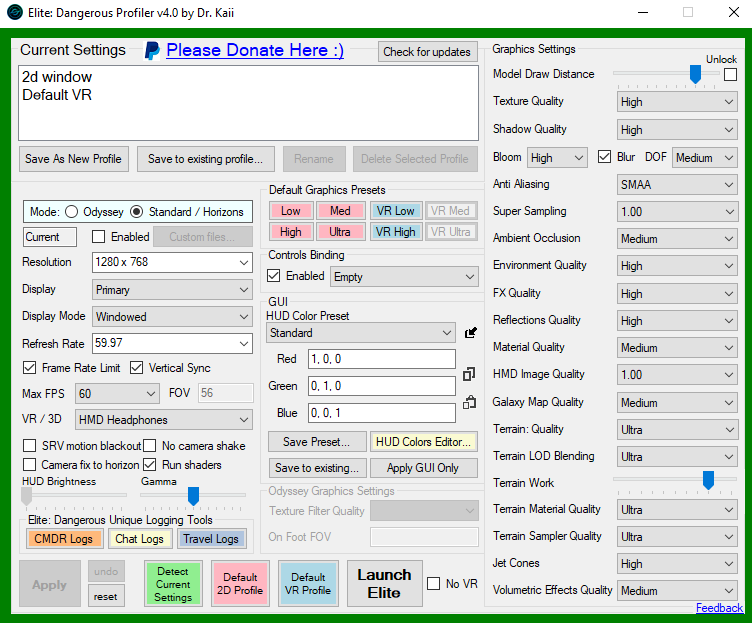Toggle the Blur checkbox
752x623 pixels.
click(x=604, y=157)
